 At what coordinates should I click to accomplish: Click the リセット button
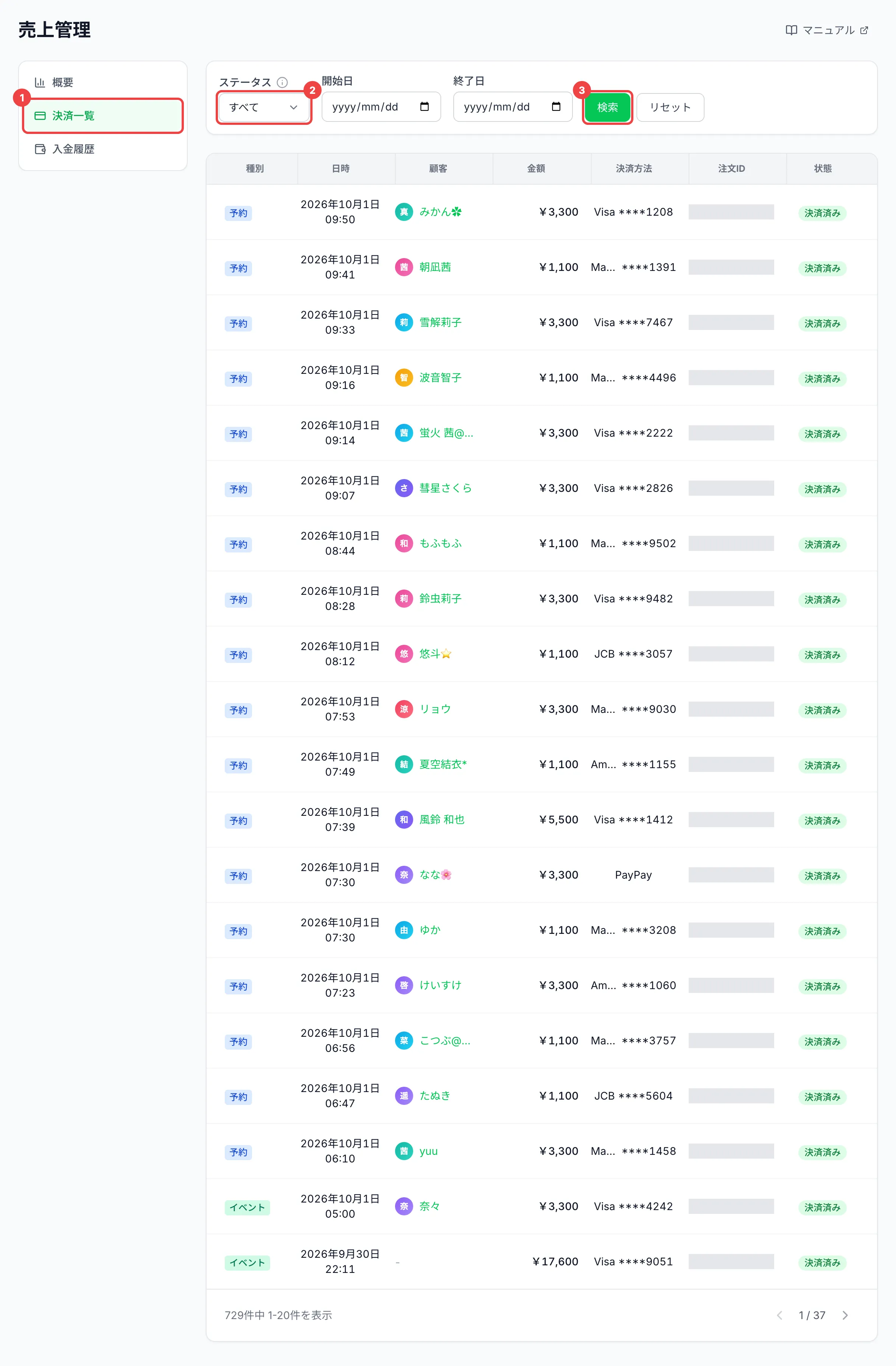point(670,107)
